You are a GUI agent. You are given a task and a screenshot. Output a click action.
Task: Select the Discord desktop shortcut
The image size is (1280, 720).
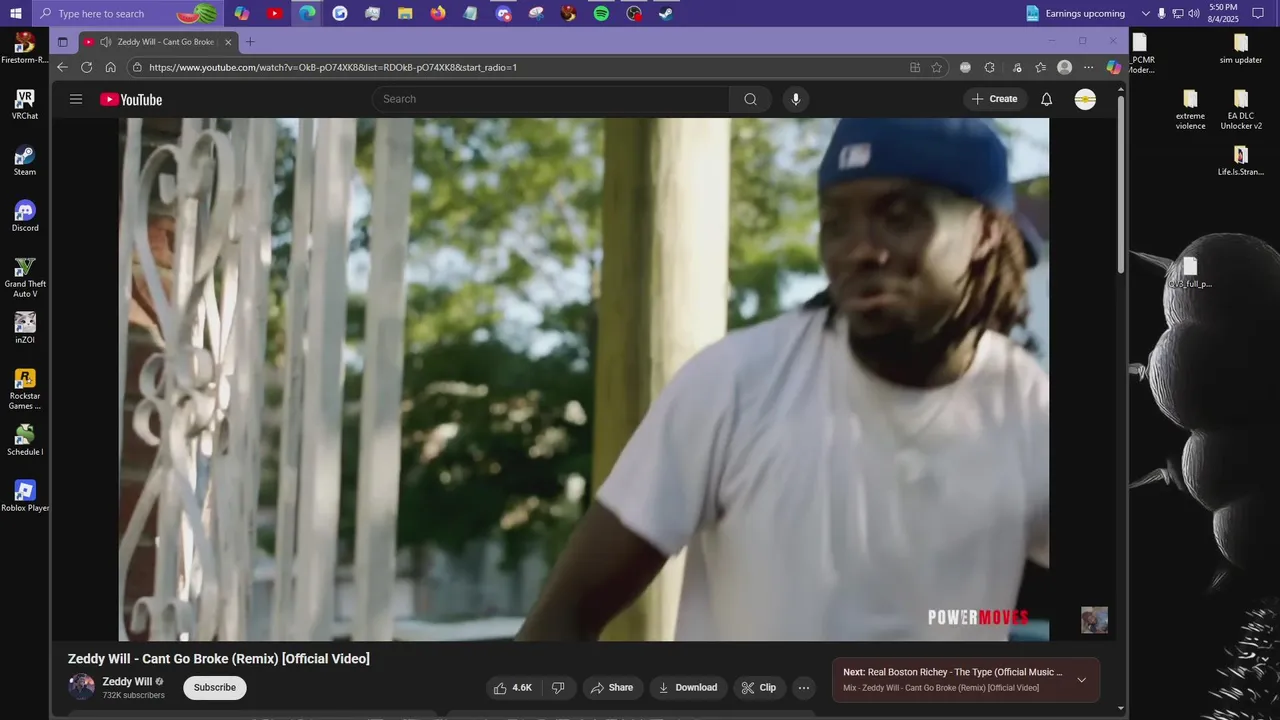click(x=25, y=216)
